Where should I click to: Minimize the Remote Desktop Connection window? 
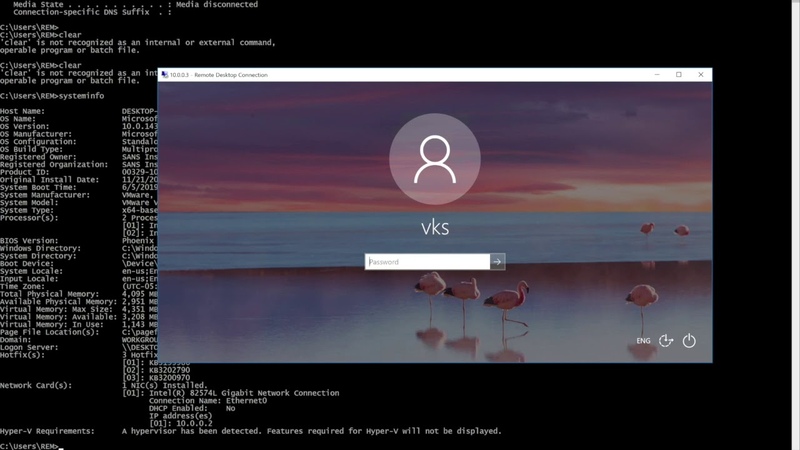point(657,75)
